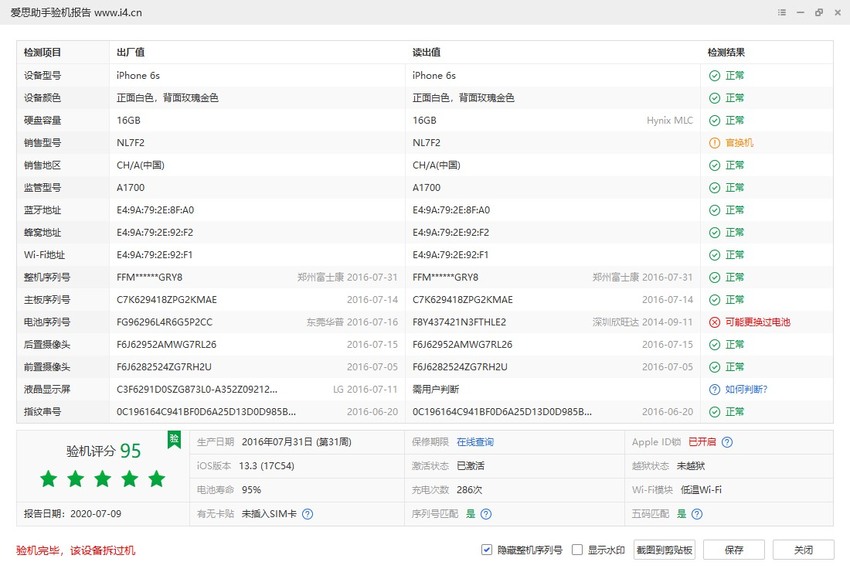Click the green 验 badge ribbon
850x579 pixels.
point(174,440)
